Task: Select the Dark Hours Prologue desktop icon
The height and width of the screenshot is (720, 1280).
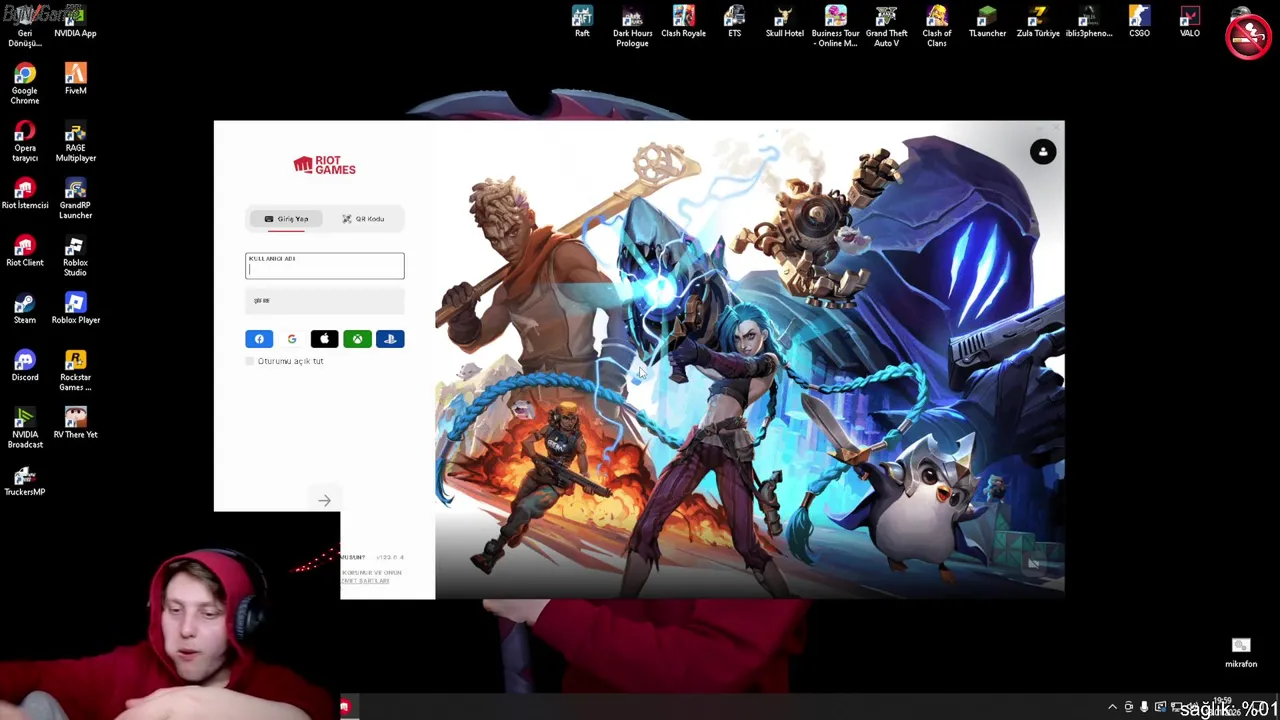Action: [x=632, y=27]
